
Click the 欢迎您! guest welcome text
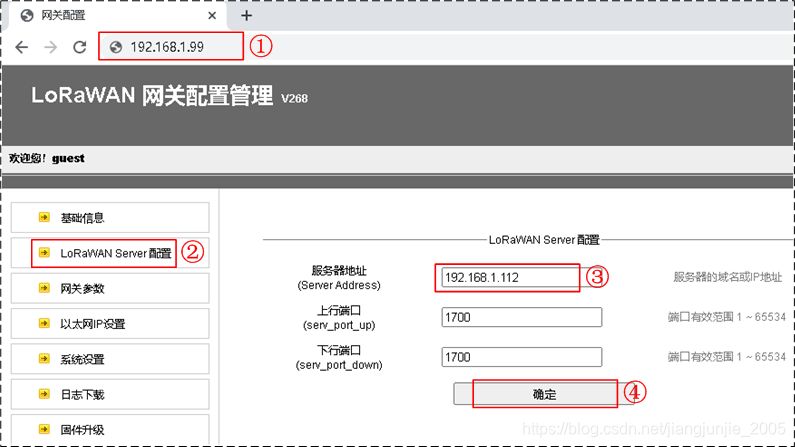click(x=47, y=158)
